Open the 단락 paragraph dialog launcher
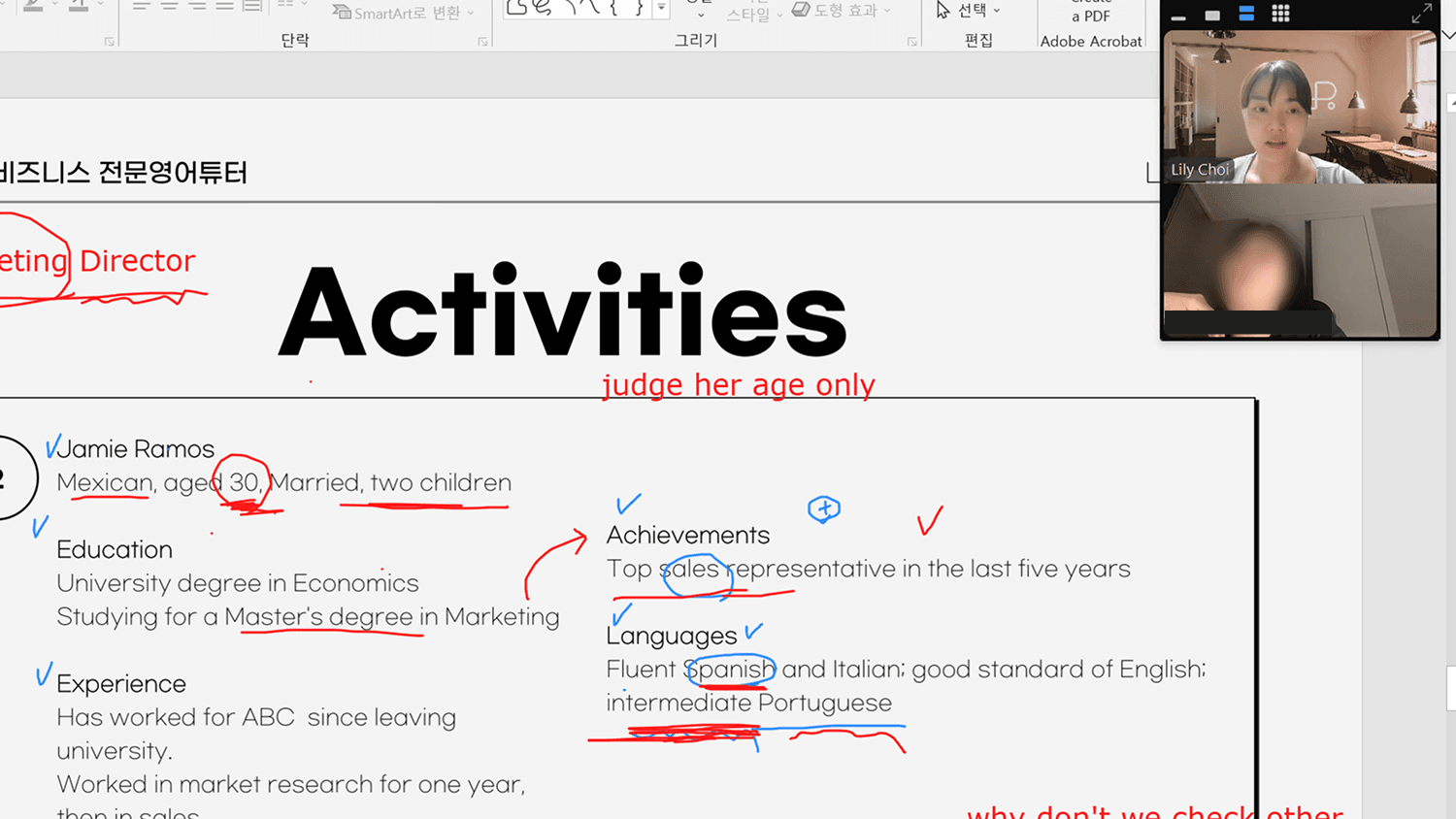The image size is (1456, 819). (482, 42)
